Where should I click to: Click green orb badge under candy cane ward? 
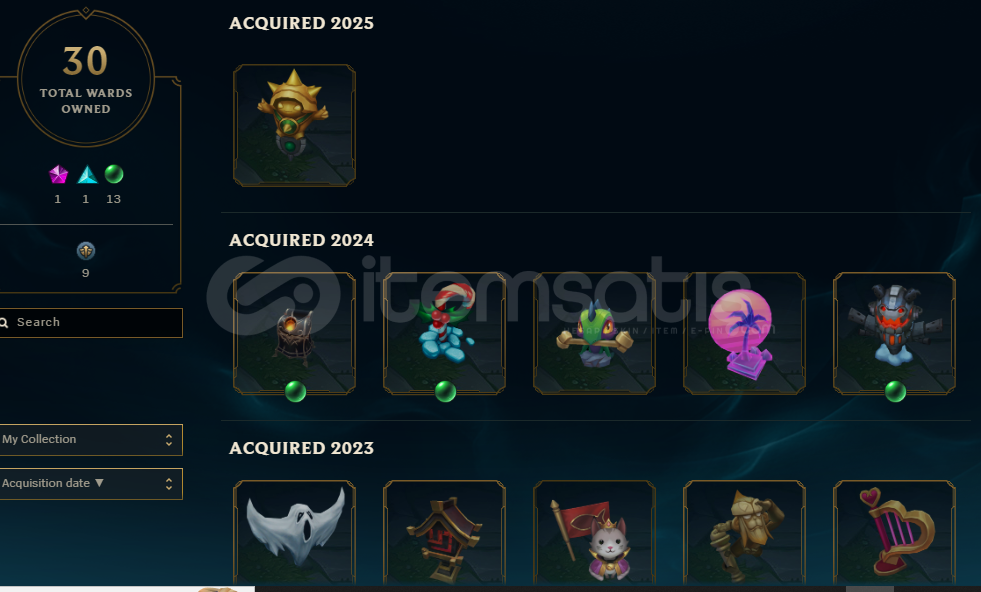[445, 392]
